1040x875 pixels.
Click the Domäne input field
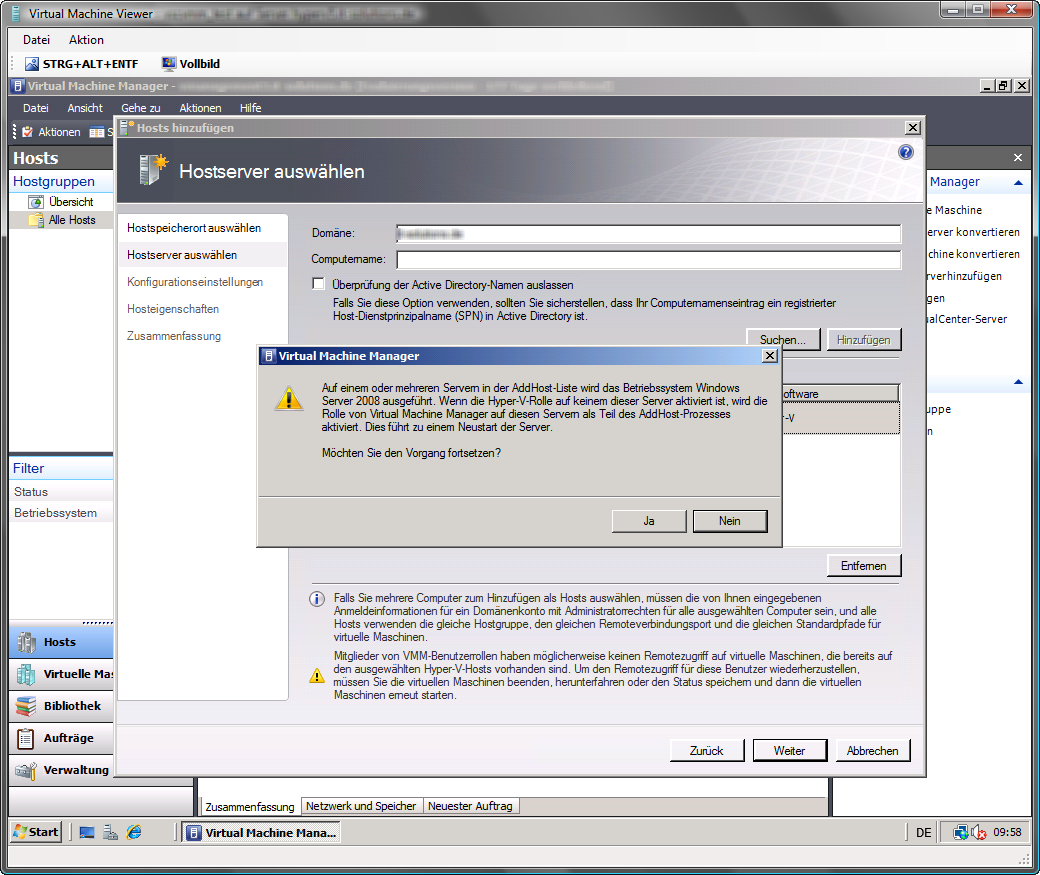tap(649, 234)
